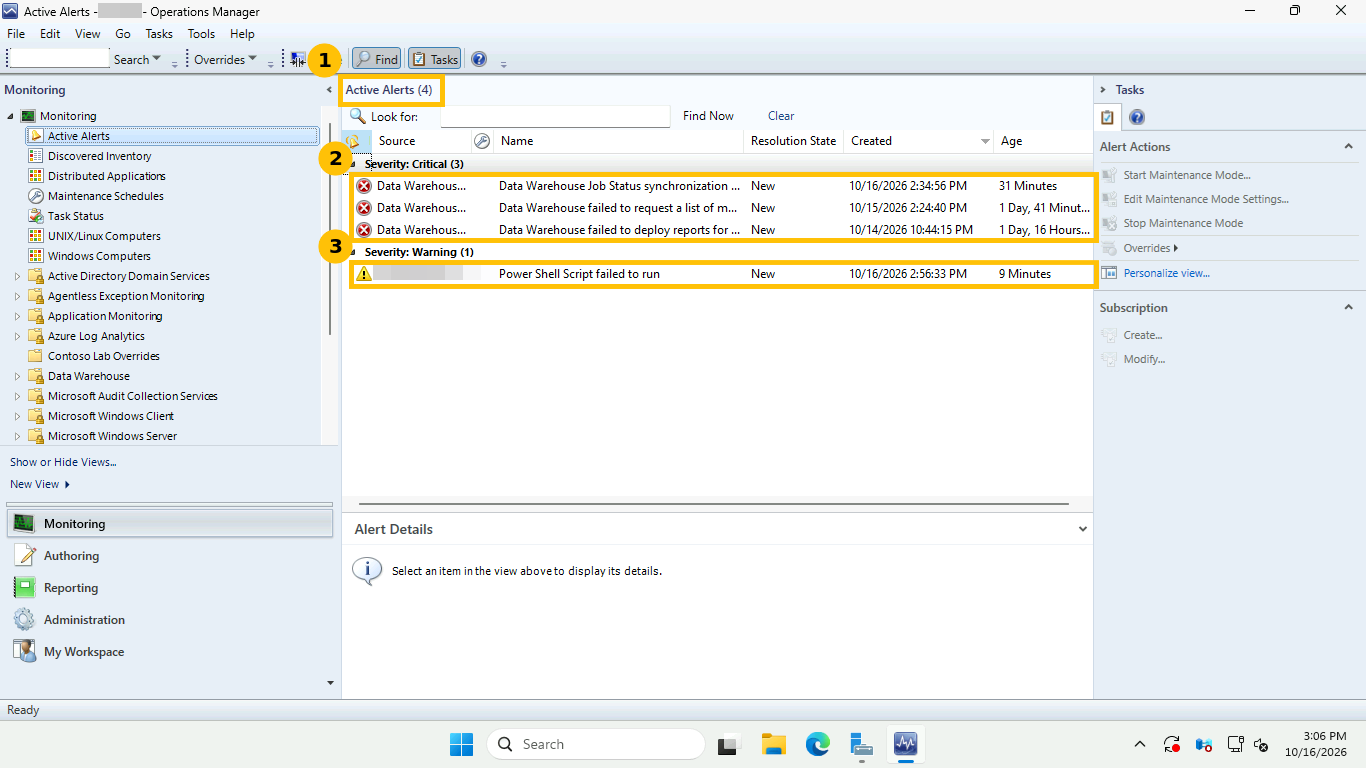This screenshot has height=768, width=1366.
Task: Click the critical icon of the Job Status synchronization alert
Action: (364, 186)
